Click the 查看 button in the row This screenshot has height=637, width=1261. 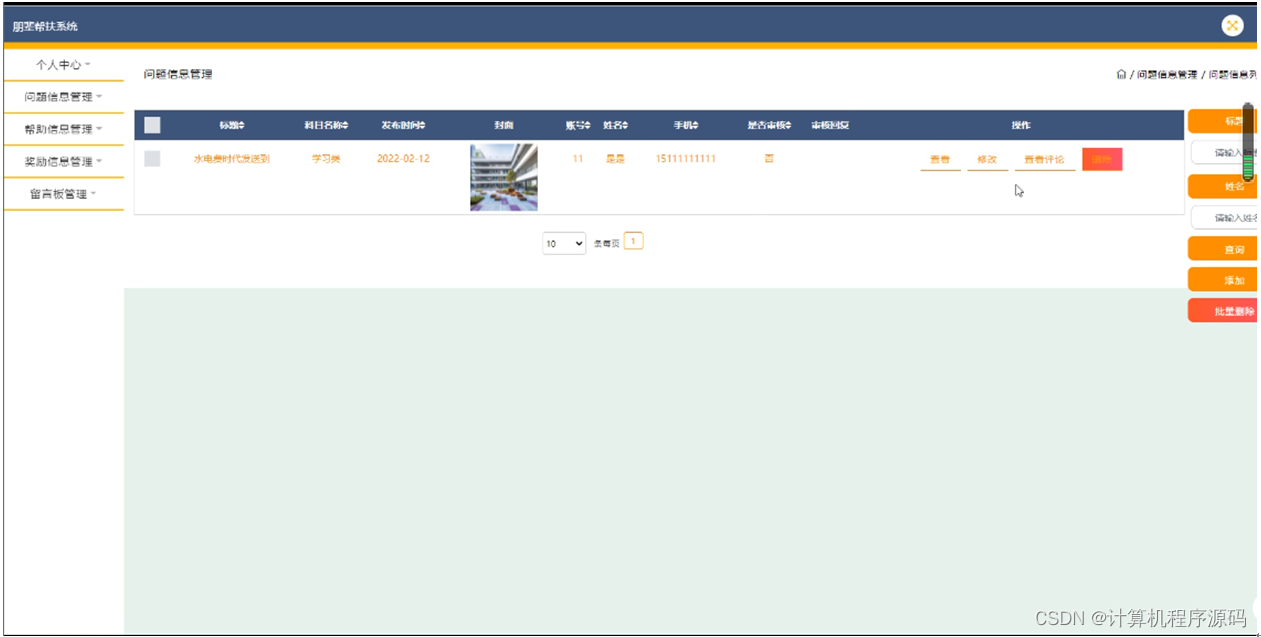tap(940, 160)
